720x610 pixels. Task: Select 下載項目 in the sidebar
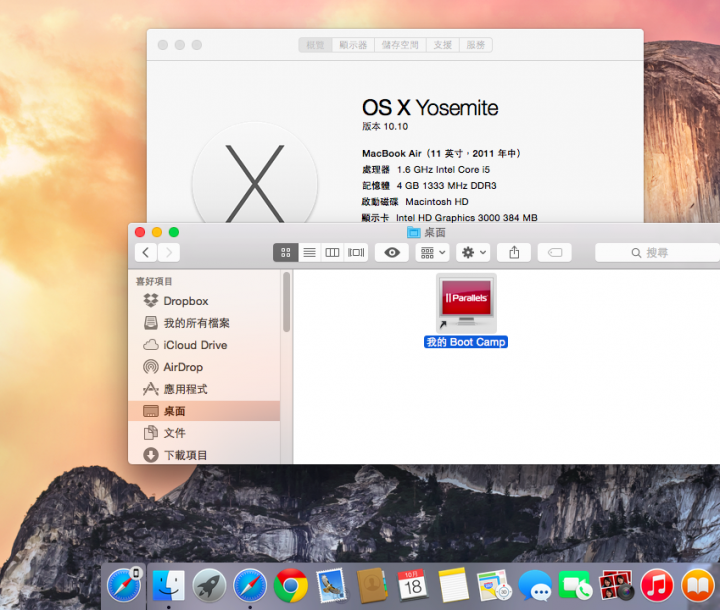204,455
